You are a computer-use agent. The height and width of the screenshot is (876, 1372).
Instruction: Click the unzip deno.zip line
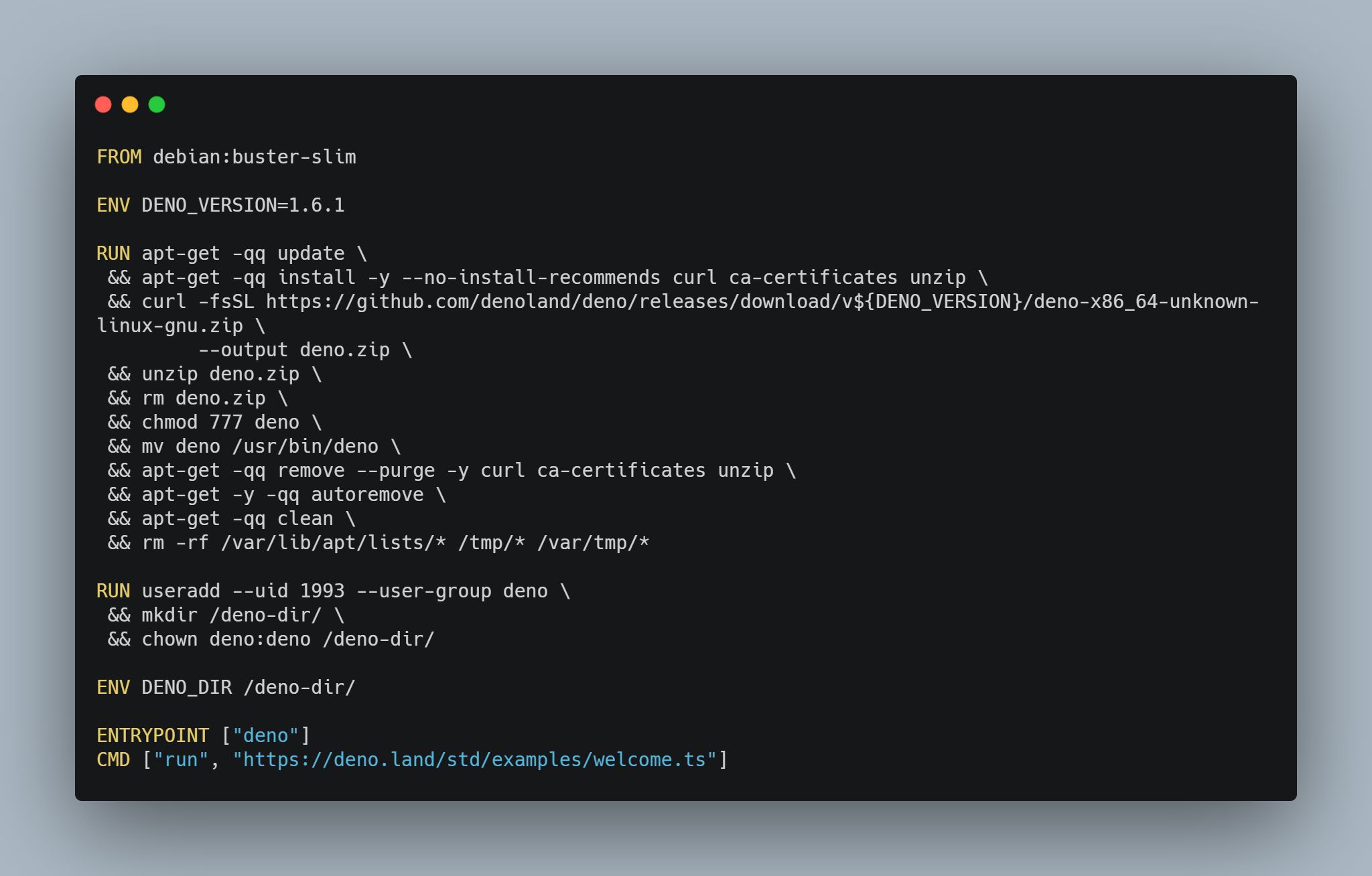click(x=220, y=374)
